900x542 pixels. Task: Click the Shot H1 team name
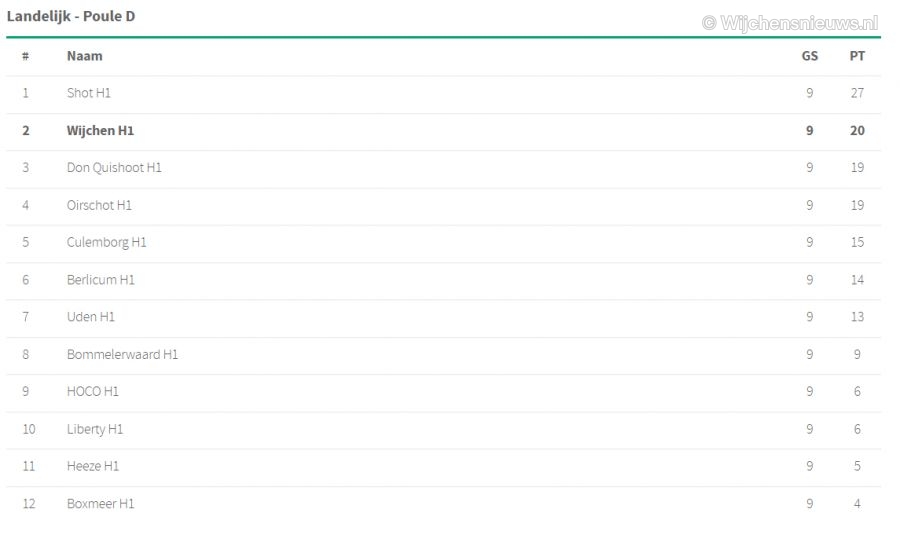tap(88, 93)
